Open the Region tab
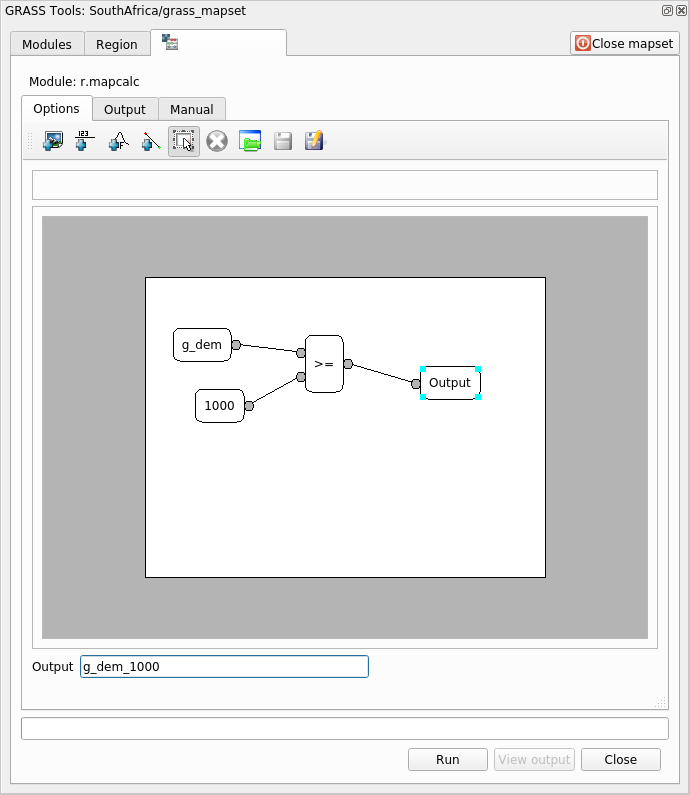 point(117,45)
